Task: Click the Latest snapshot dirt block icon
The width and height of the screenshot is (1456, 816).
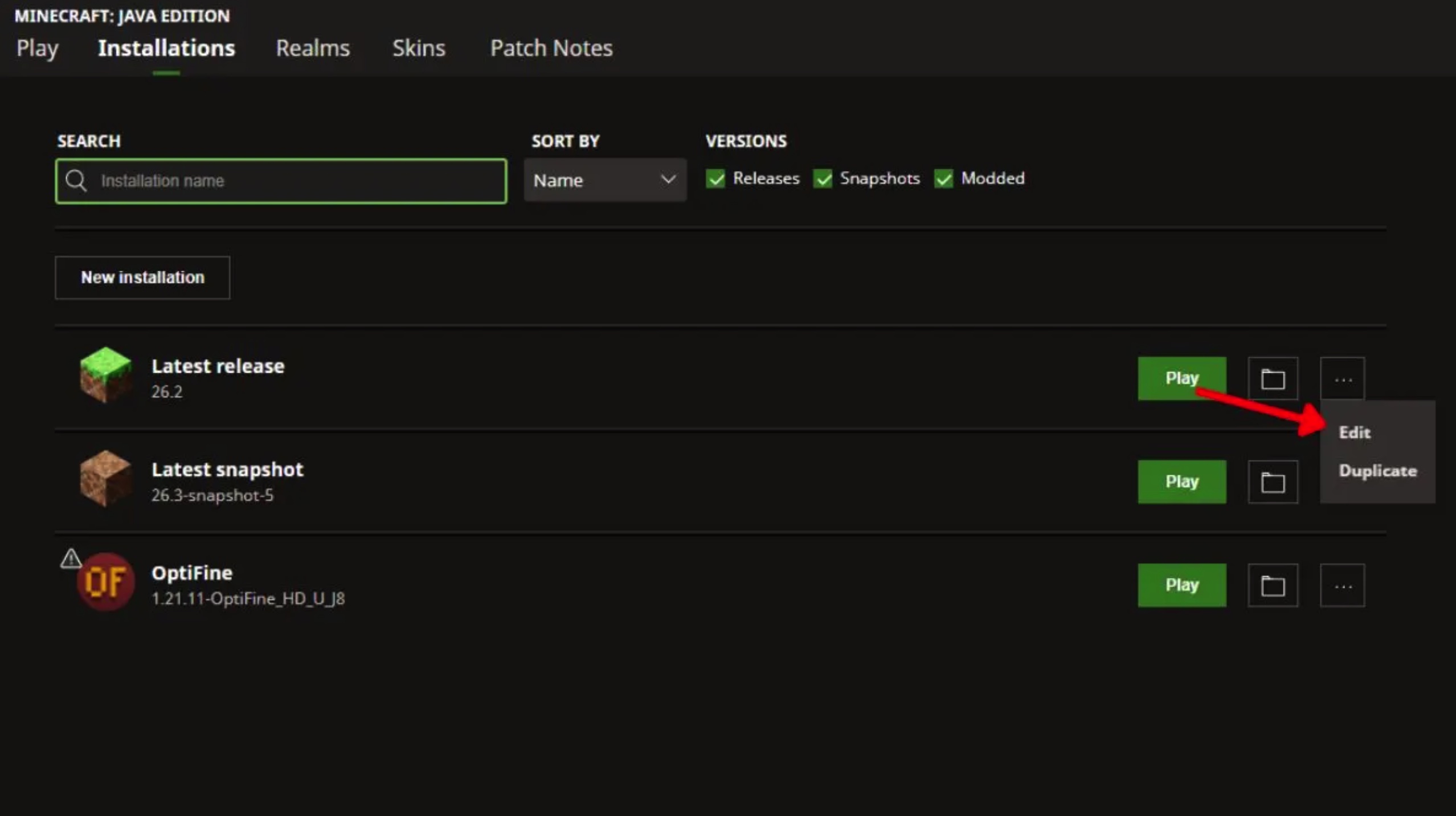Action: [x=105, y=479]
